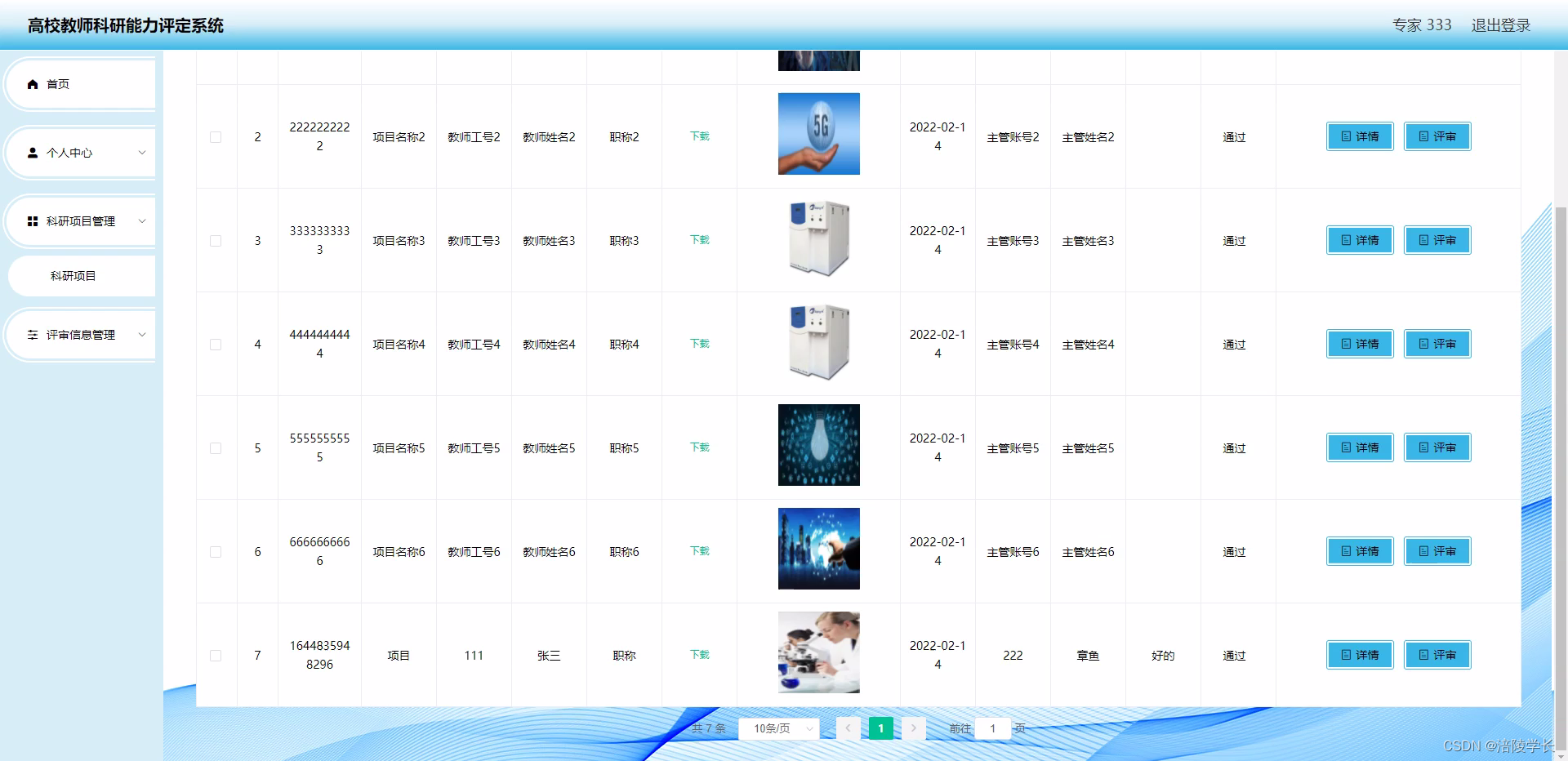1568x761 pixels.
Task: Click the document icon inside 评审 for row 5
Action: pos(1424,447)
